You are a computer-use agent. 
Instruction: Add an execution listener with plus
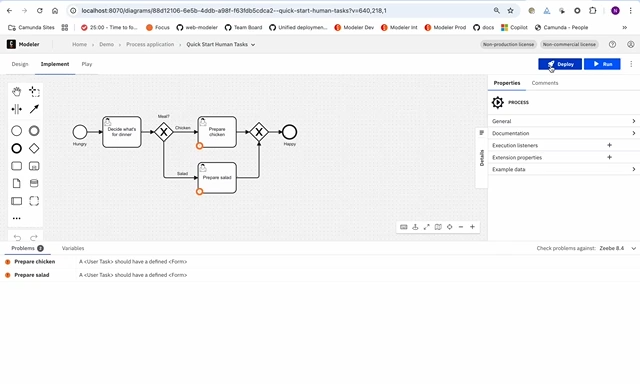(609, 145)
